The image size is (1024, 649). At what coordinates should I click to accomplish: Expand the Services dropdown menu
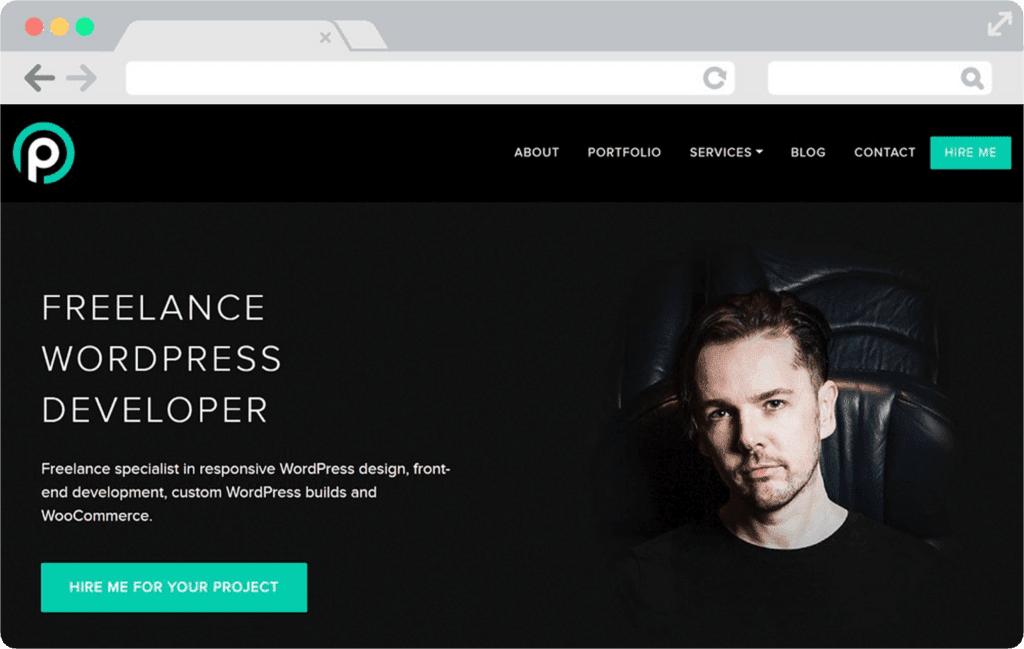coord(726,152)
